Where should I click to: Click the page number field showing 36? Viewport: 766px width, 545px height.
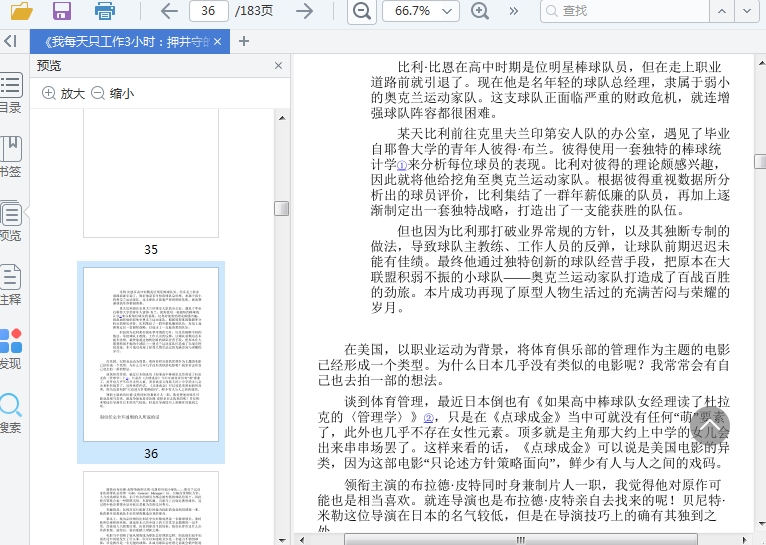tap(209, 11)
